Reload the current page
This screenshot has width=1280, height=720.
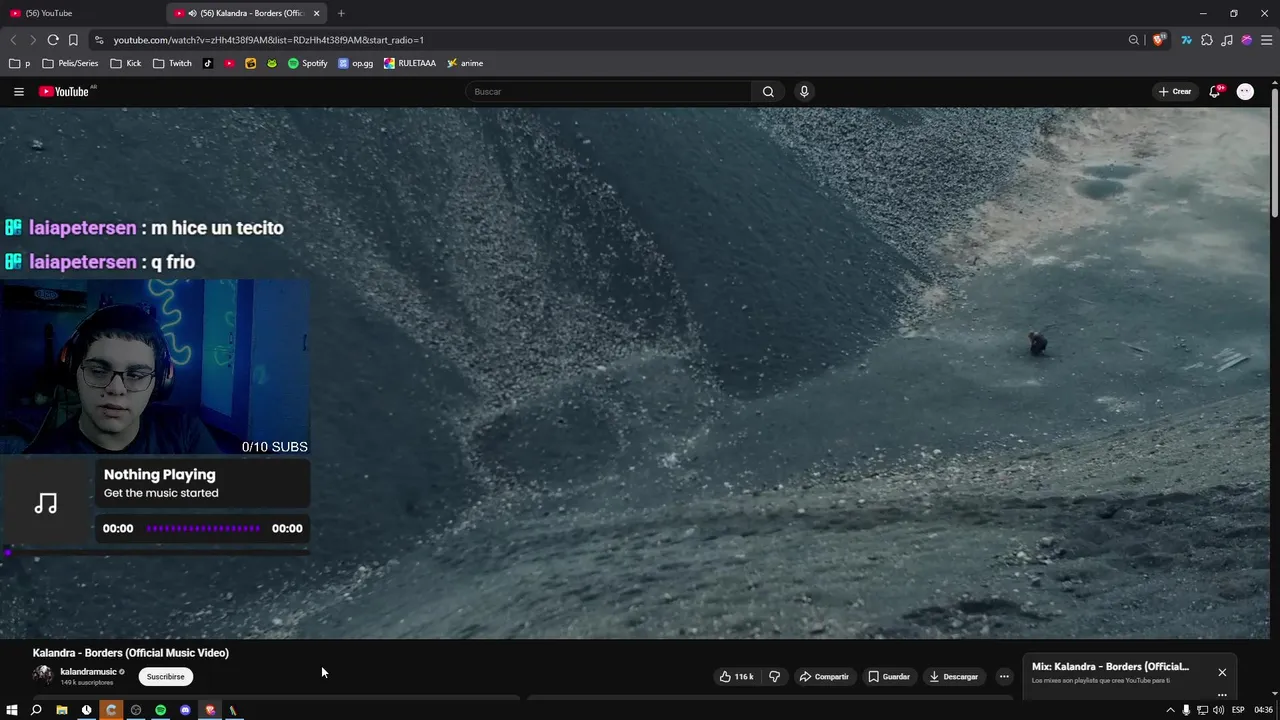[x=53, y=40]
